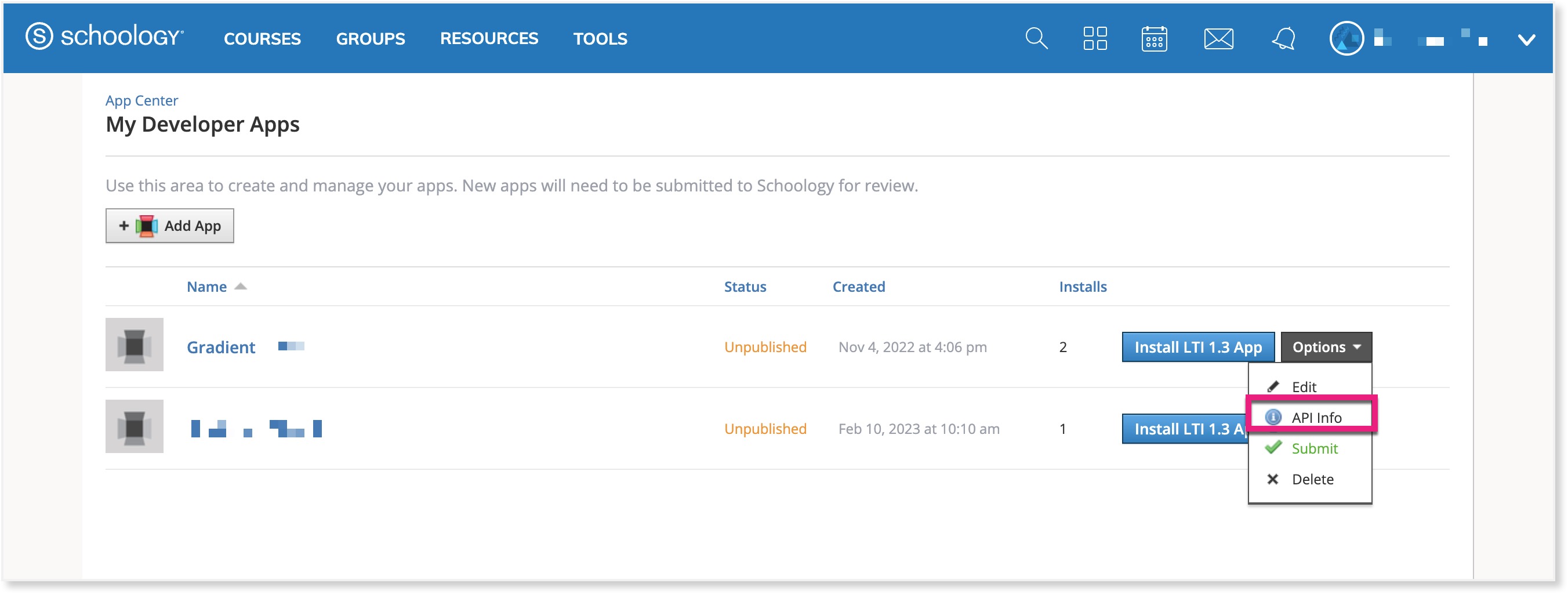Install LTI 1.3 App for Feb 10 app
This screenshot has width=1568, height=594.
pos(1185,429)
